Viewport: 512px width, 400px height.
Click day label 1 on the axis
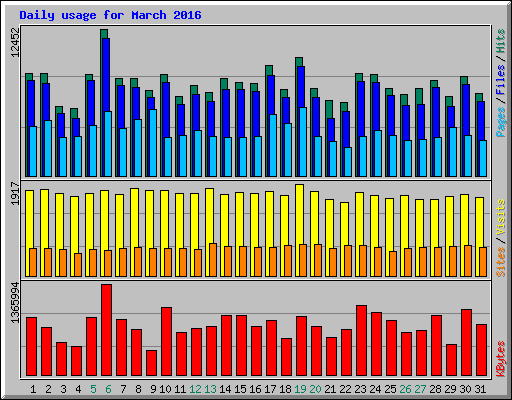33,389
